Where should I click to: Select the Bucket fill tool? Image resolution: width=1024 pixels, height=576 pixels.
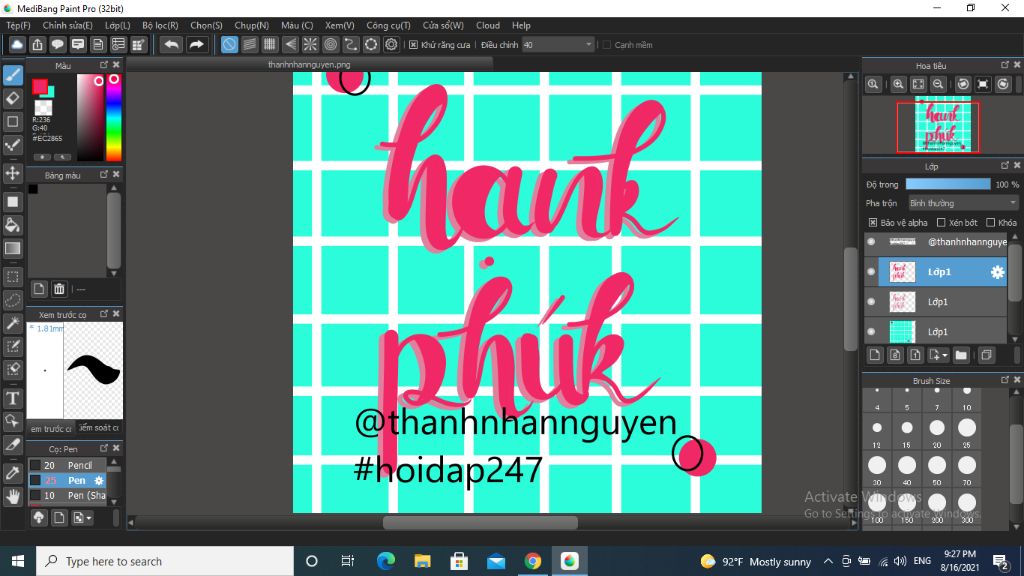coord(12,225)
